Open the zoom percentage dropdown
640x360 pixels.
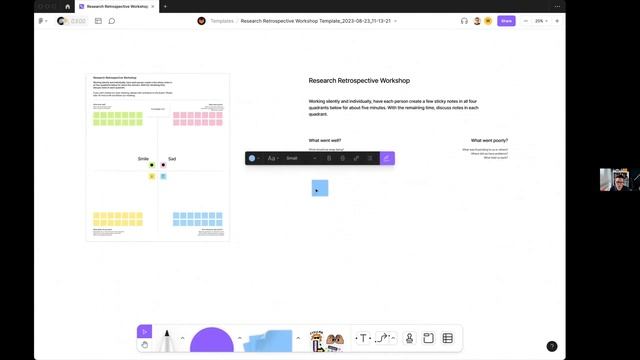tap(541, 21)
